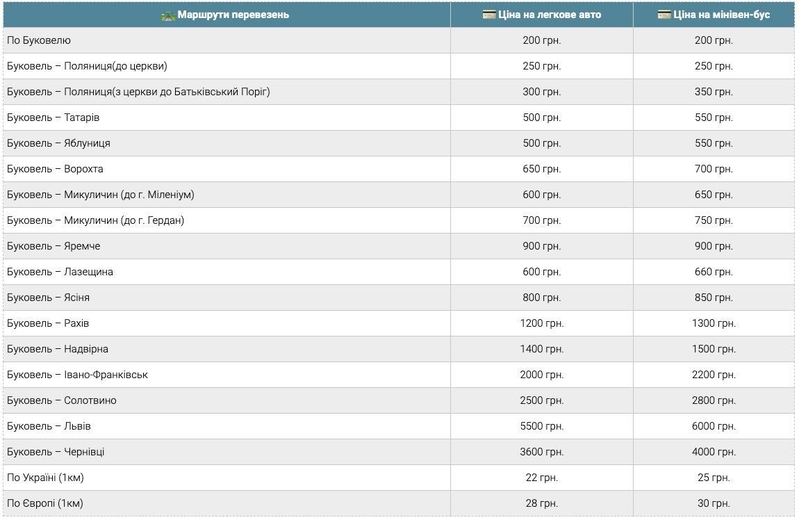The width and height of the screenshot is (799, 520).
Task: Select the Маршрути перевезень column header text
Action: point(233,15)
